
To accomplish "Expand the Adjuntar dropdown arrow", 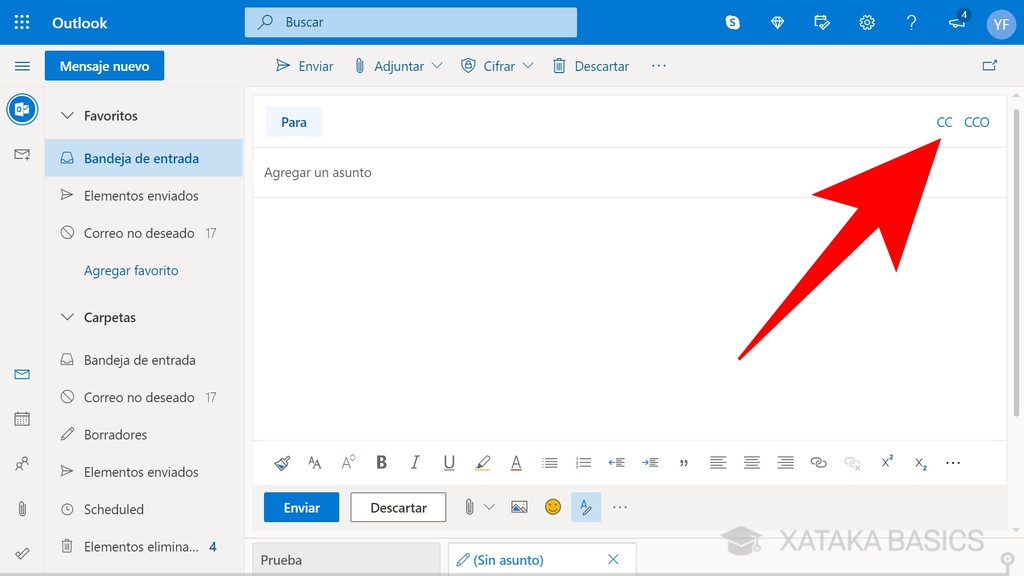I will [437, 66].
